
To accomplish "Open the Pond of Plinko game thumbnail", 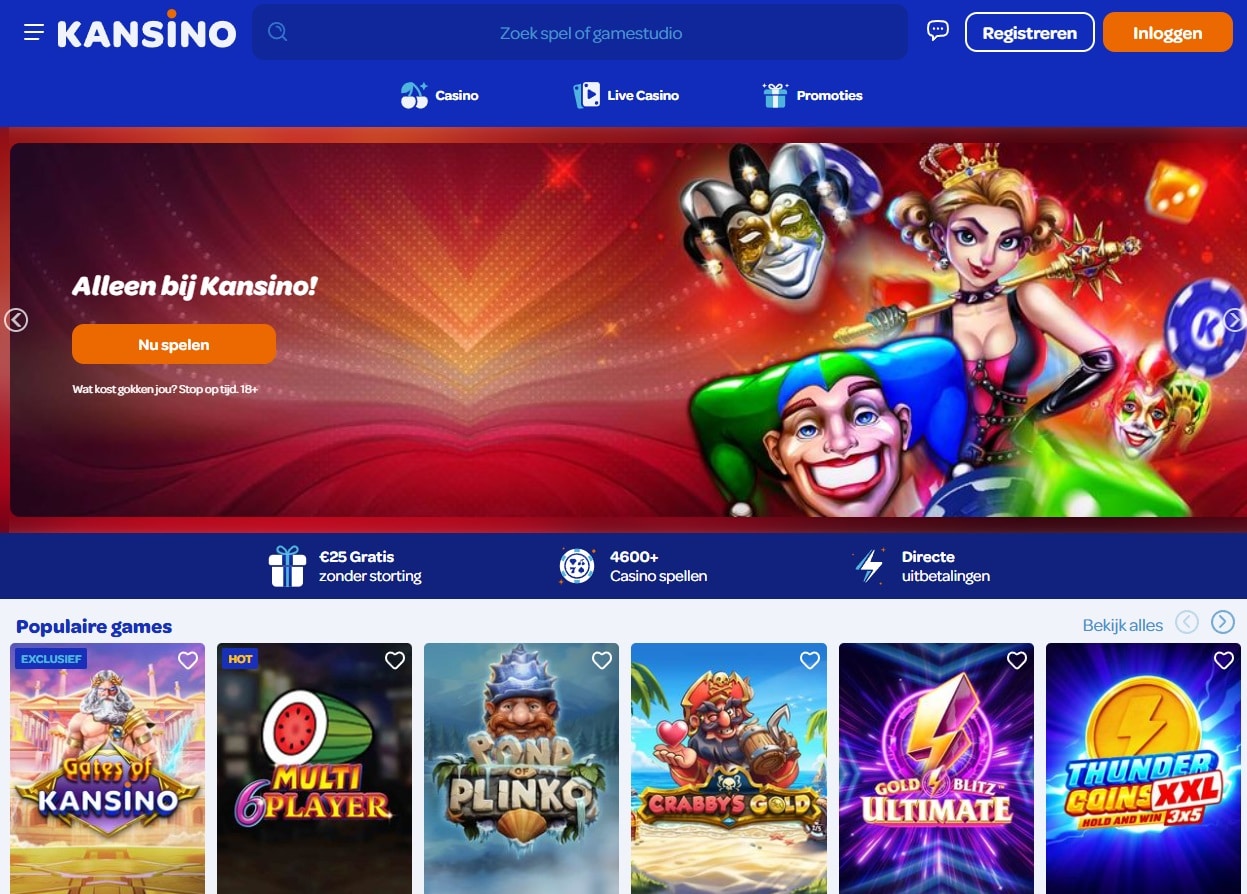I will (522, 768).
